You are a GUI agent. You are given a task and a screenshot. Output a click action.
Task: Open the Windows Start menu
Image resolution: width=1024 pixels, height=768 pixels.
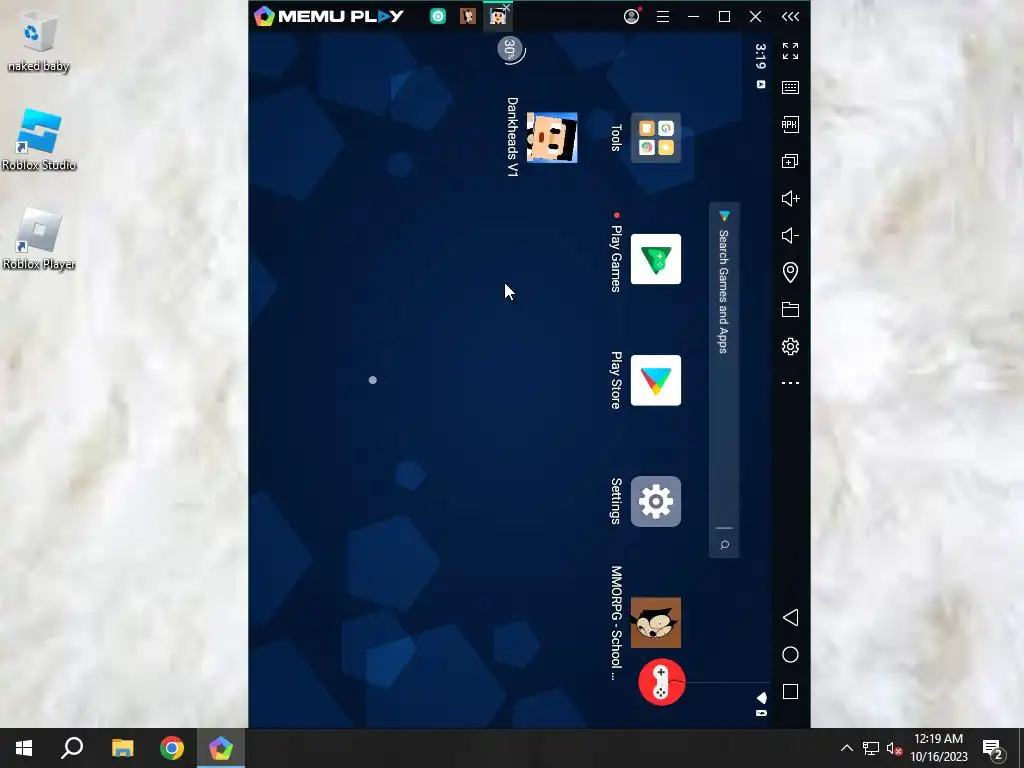pyautogui.click(x=24, y=748)
